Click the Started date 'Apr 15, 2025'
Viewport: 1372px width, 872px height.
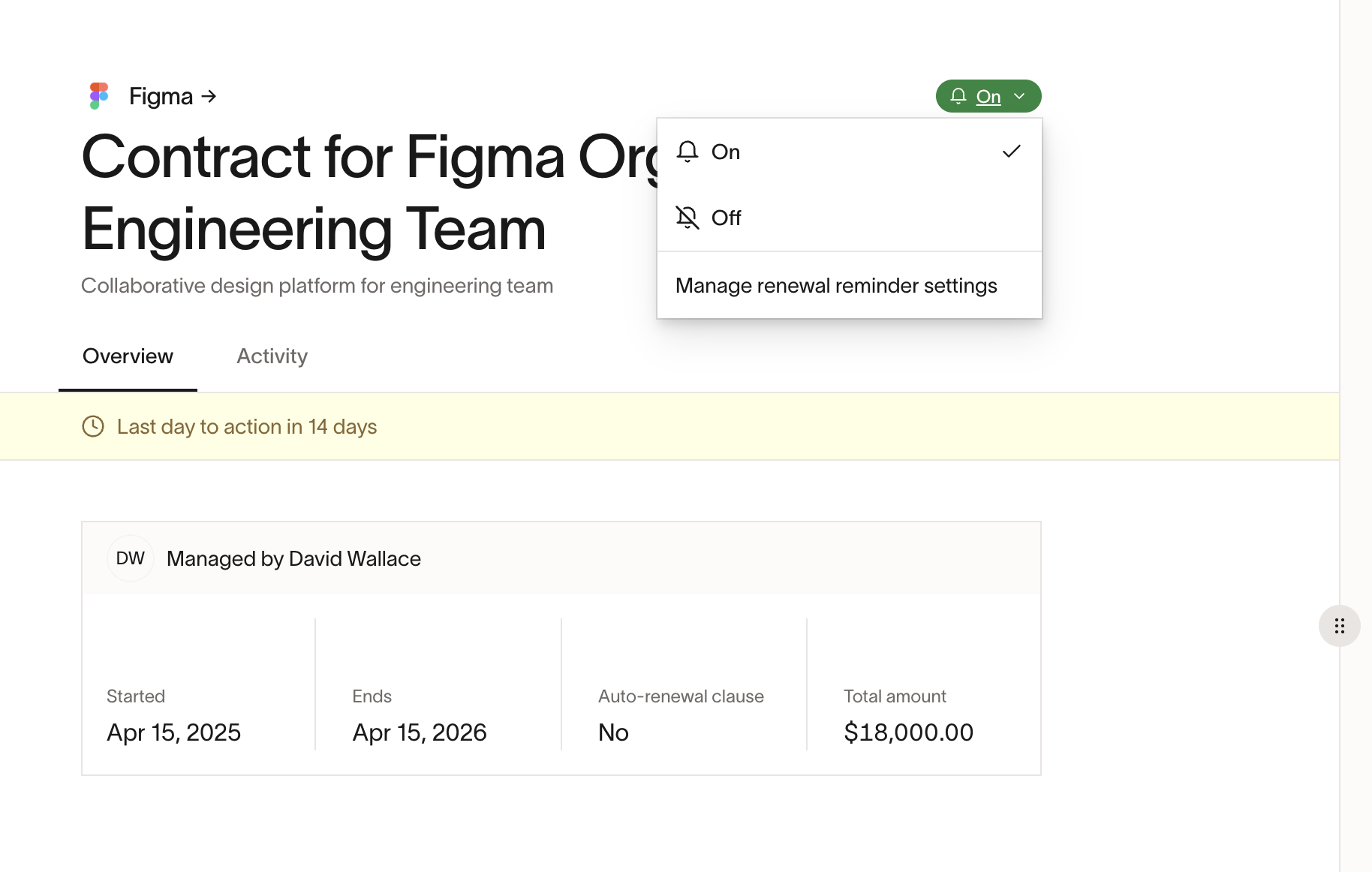pos(173,732)
